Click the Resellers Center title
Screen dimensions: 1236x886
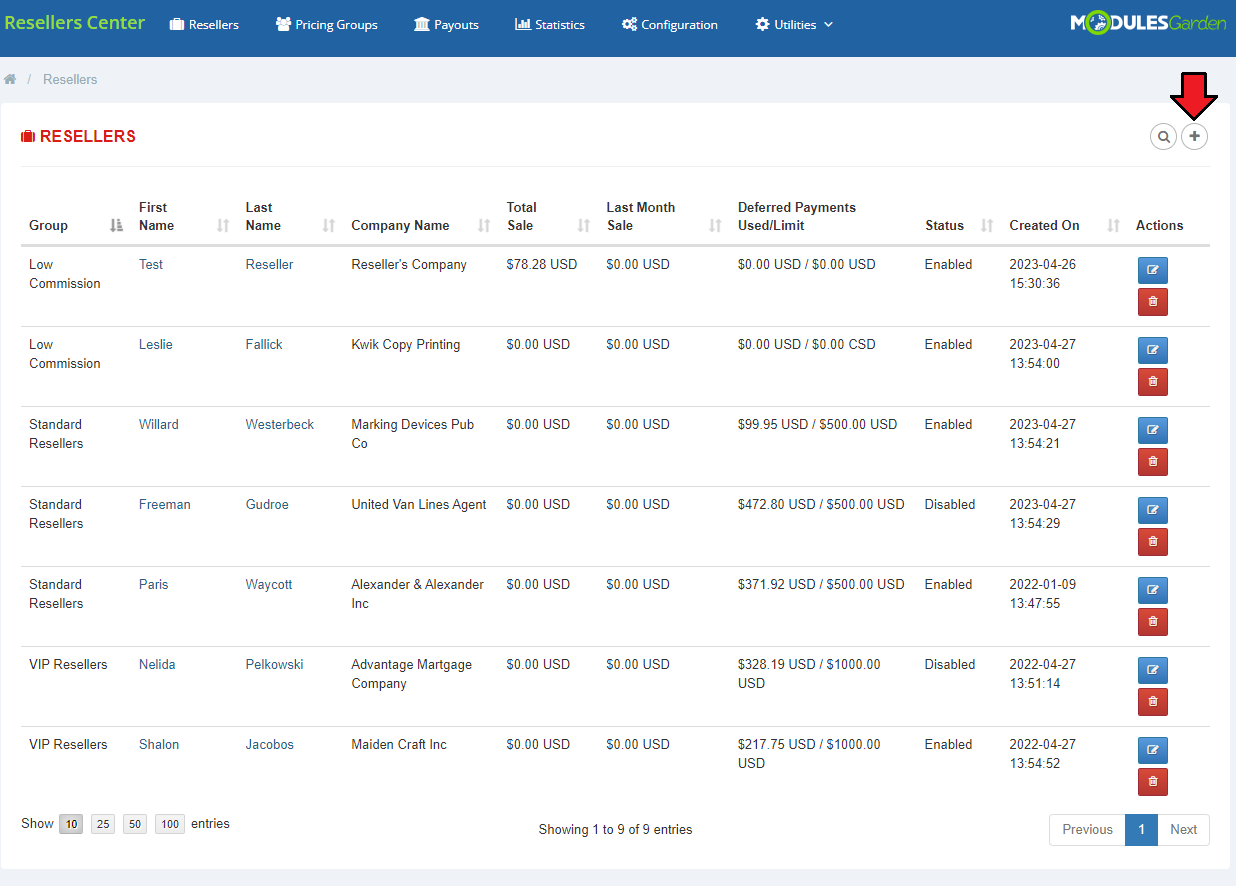coord(75,22)
